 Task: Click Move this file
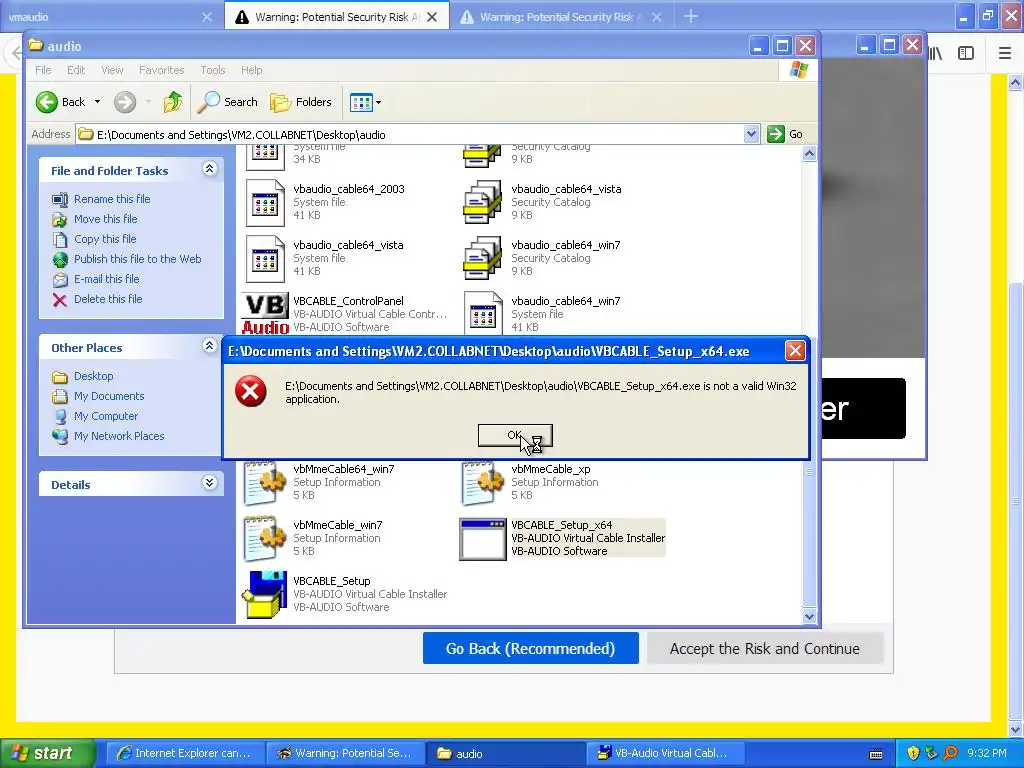click(105, 219)
